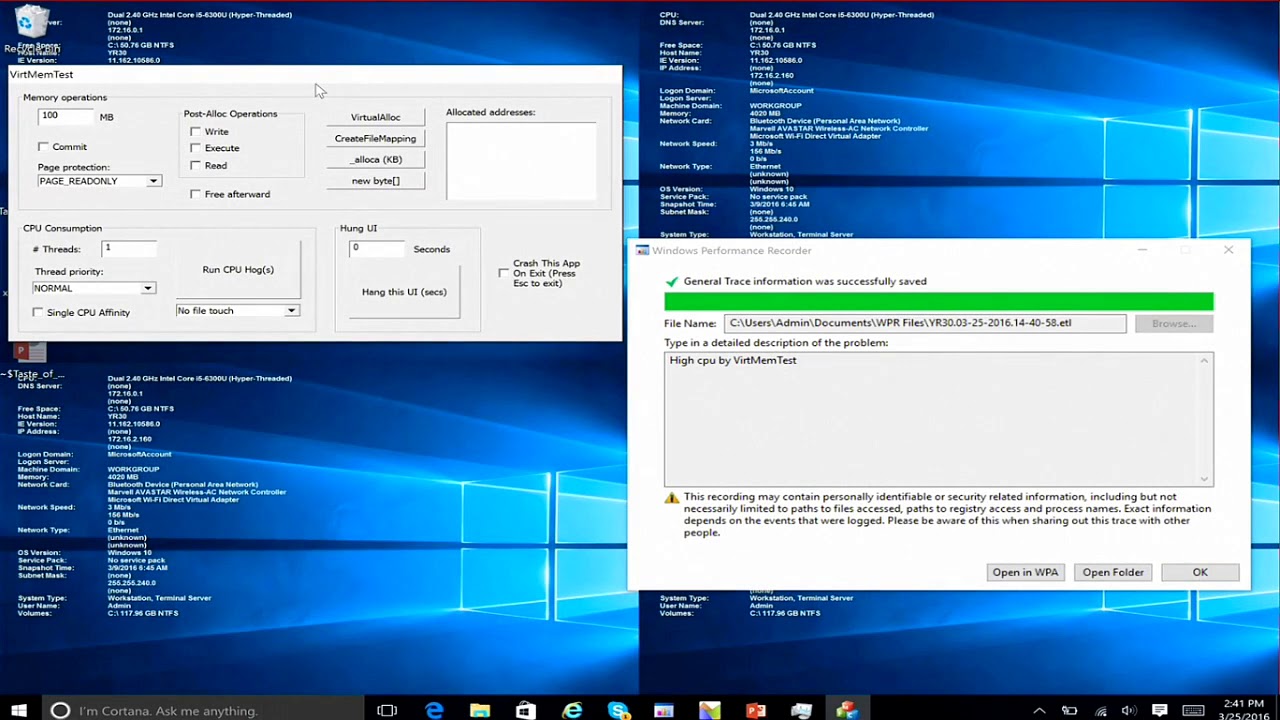Viewport: 1280px width, 720px height.
Task: Click the description box scroll-down arrow
Action: tap(1204, 479)
